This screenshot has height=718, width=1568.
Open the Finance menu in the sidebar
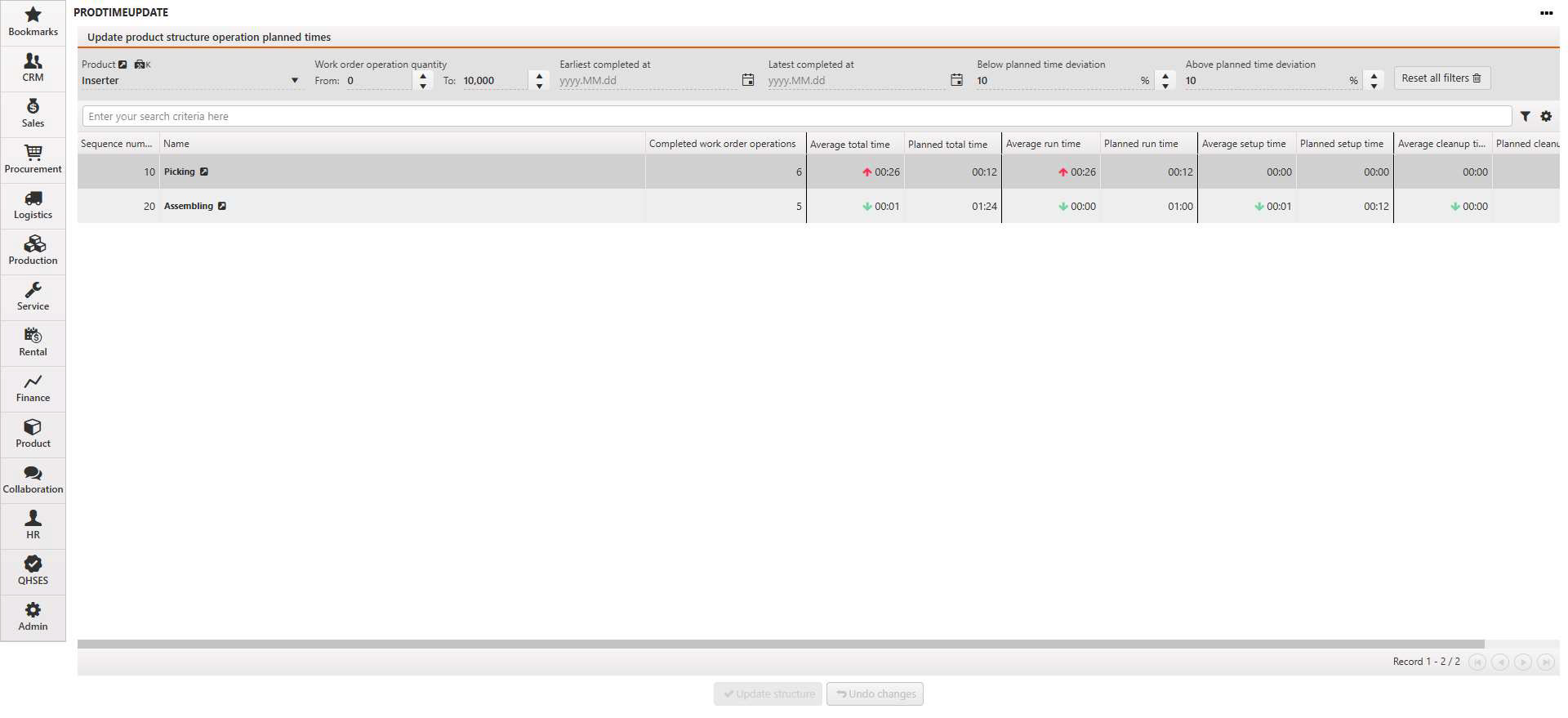pos(33,387)
